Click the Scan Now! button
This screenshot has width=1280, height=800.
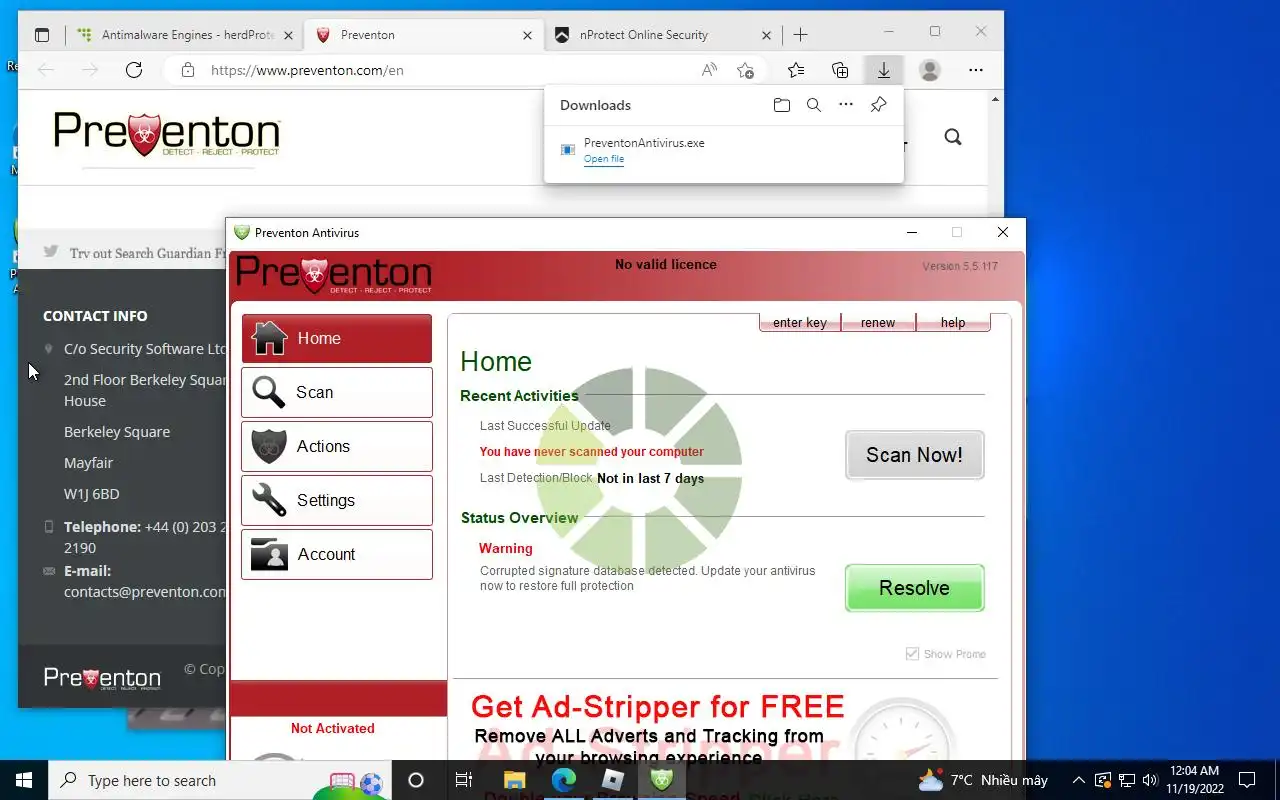click(x=914, y=455)
